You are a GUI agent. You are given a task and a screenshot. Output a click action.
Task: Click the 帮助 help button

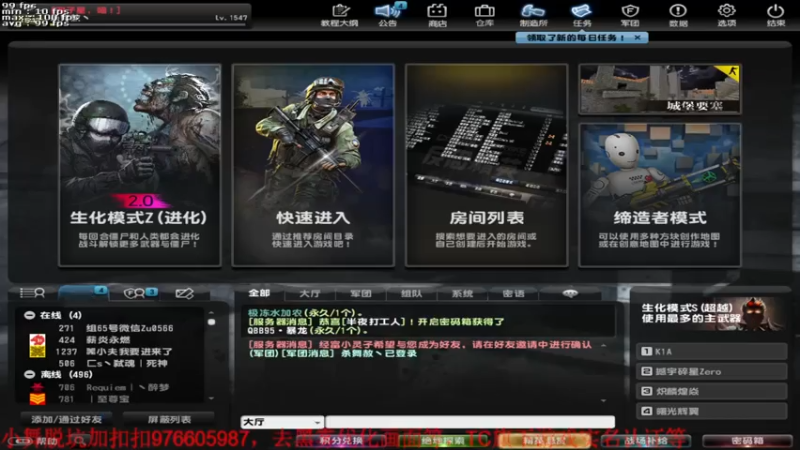(x=38, y=441)
